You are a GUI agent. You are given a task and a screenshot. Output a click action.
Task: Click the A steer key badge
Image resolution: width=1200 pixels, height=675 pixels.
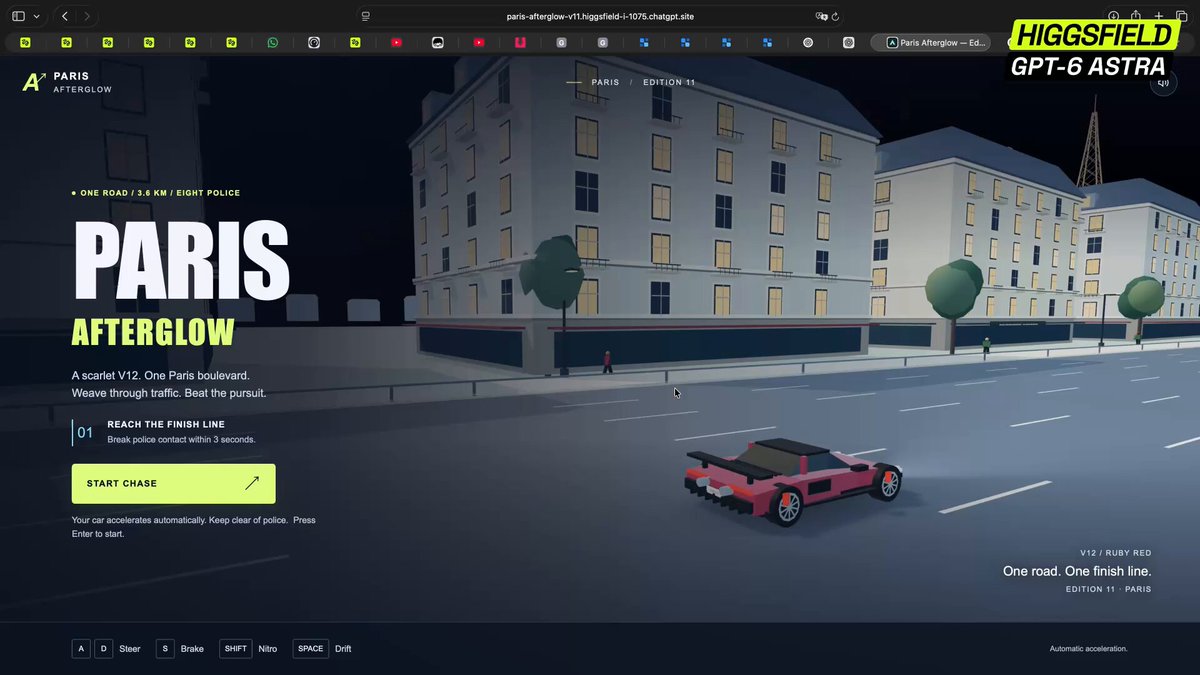click(81, 649)
